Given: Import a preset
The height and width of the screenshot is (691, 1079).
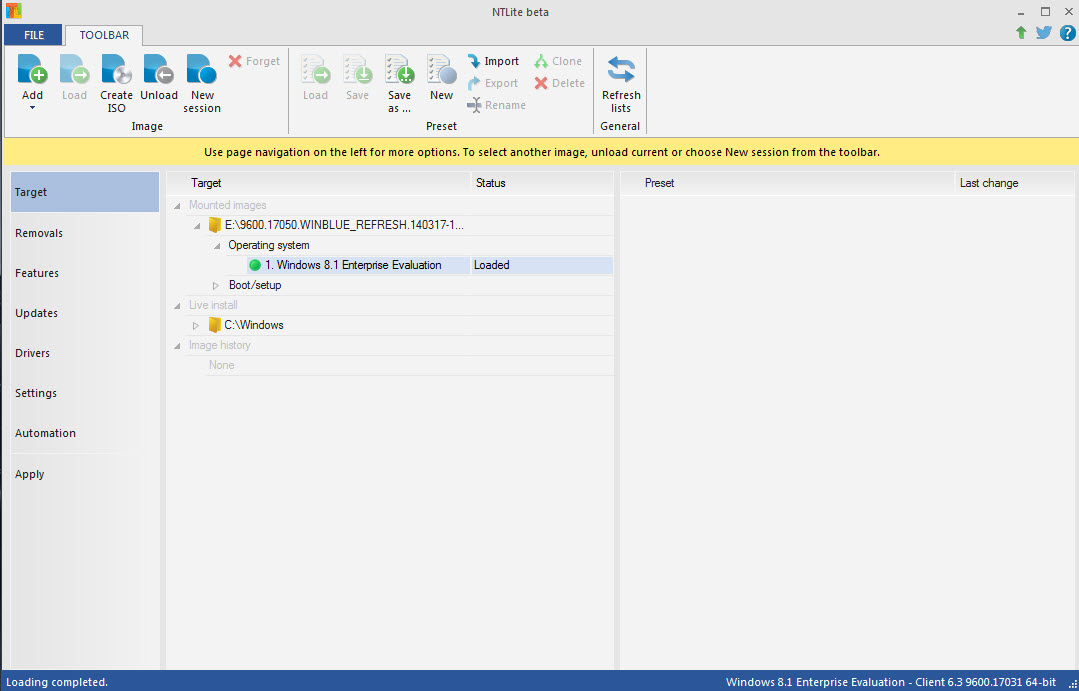Looking at the screenshot, I should pyautogui.click(x=493, y=61).
